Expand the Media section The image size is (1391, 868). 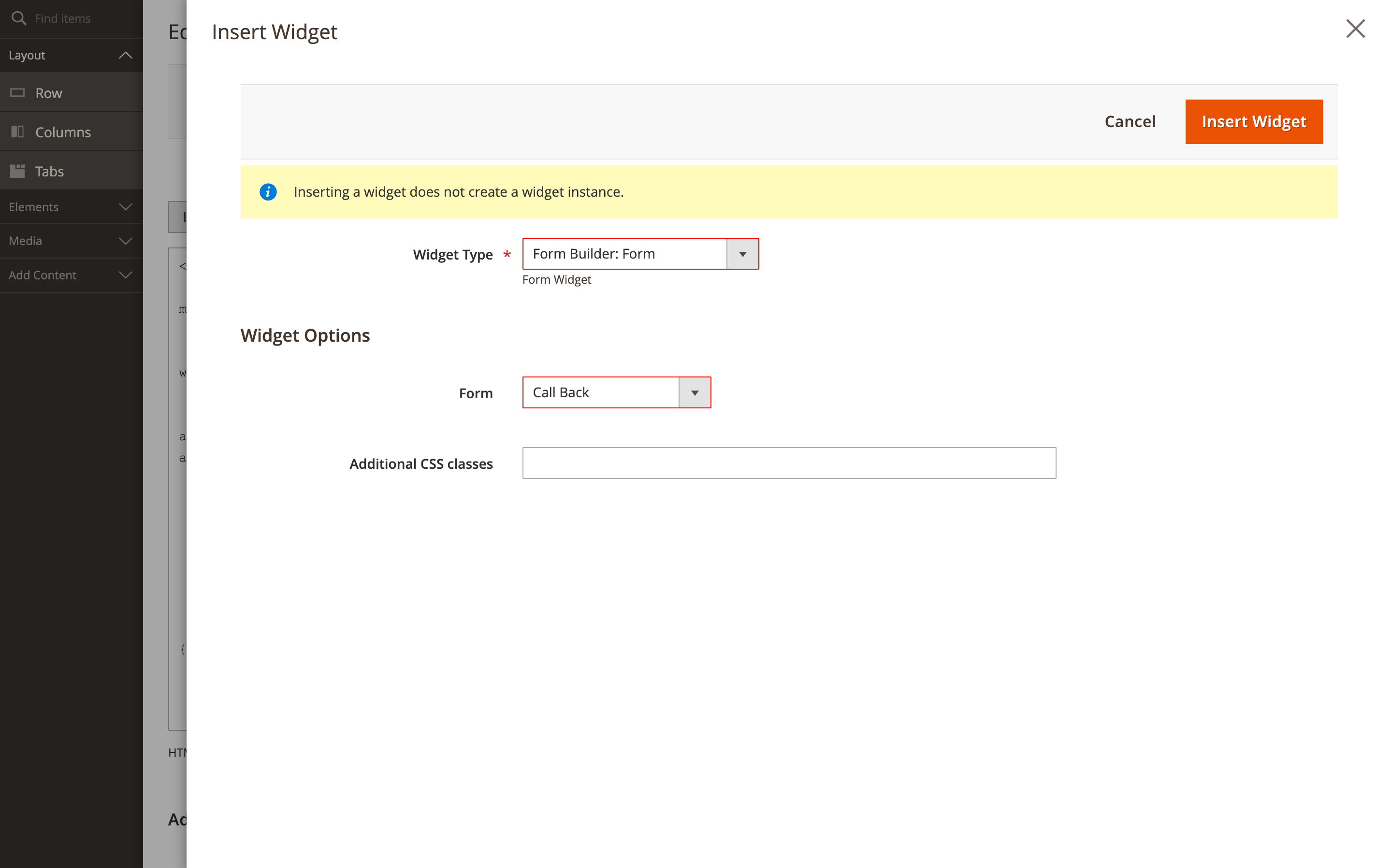125,241
